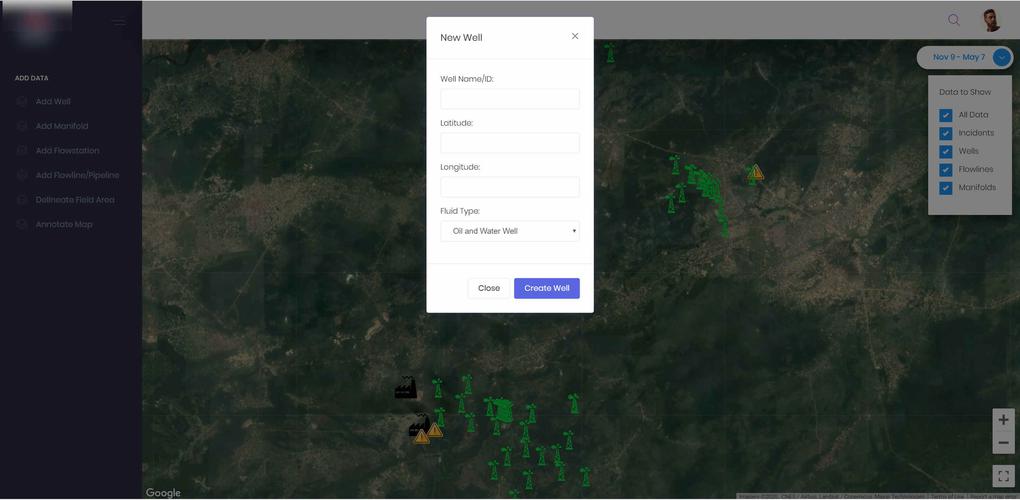The height and width of the screenshot is (500, 1020).
Task: Click the Close button in dialog
Action: point(489,288)
